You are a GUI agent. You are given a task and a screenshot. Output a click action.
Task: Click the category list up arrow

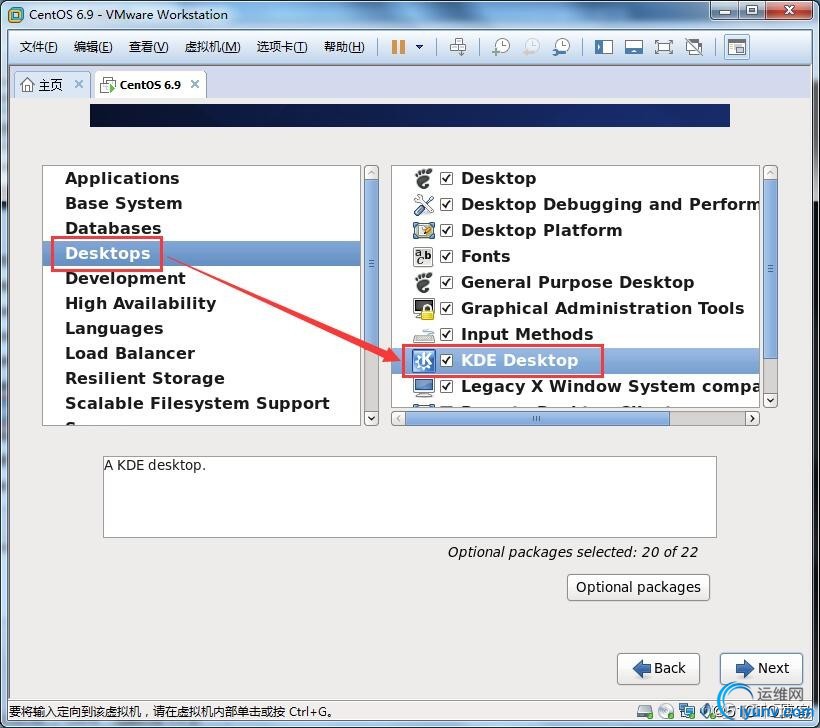click(x=371, y=173)
